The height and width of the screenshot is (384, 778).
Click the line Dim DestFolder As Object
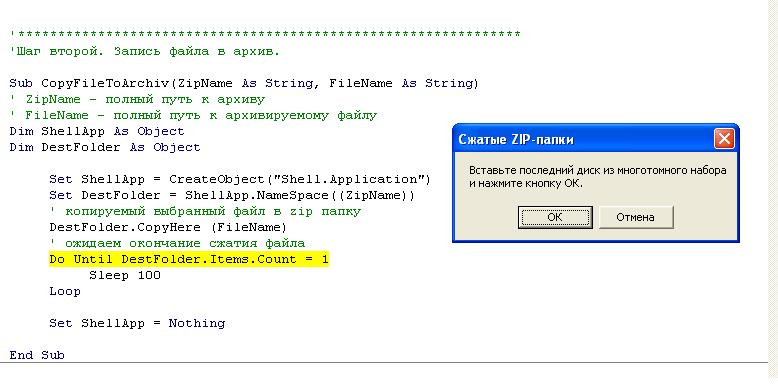pos(105,147)
